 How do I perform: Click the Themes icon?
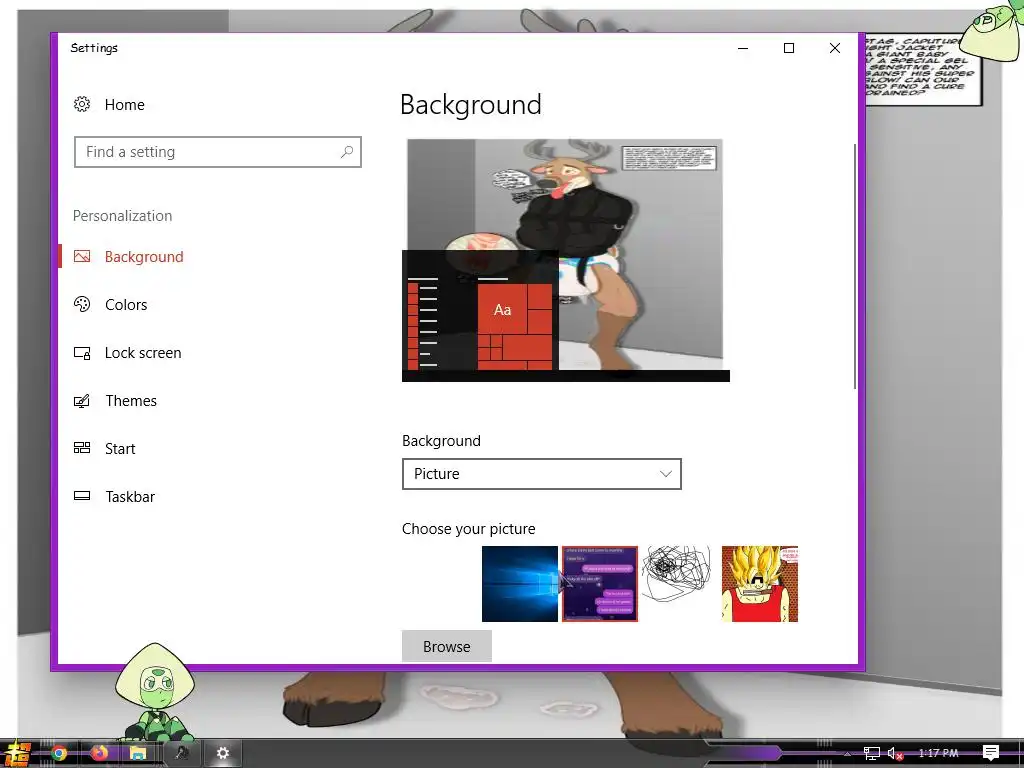(82, 401)
